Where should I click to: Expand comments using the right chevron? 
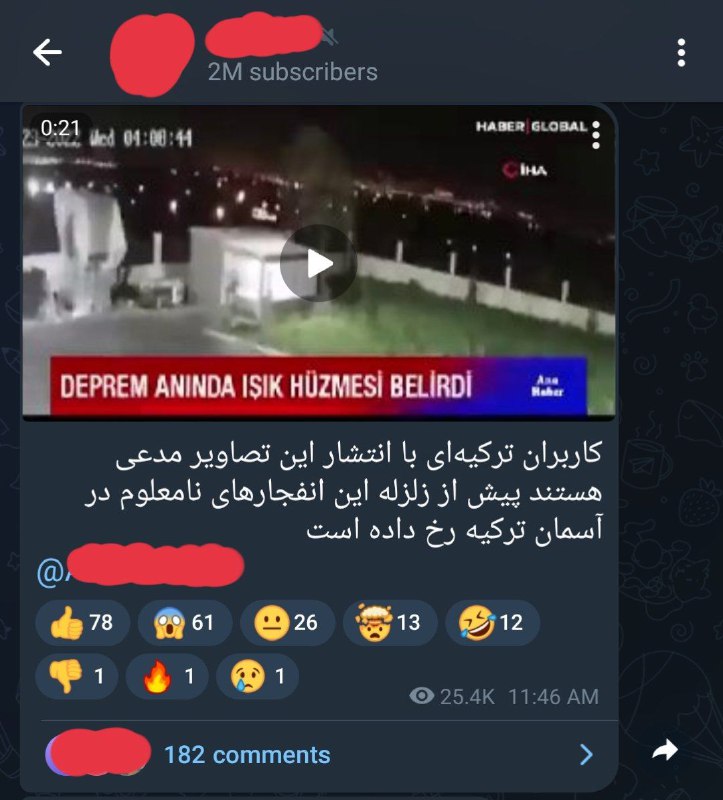coord(587,755)
